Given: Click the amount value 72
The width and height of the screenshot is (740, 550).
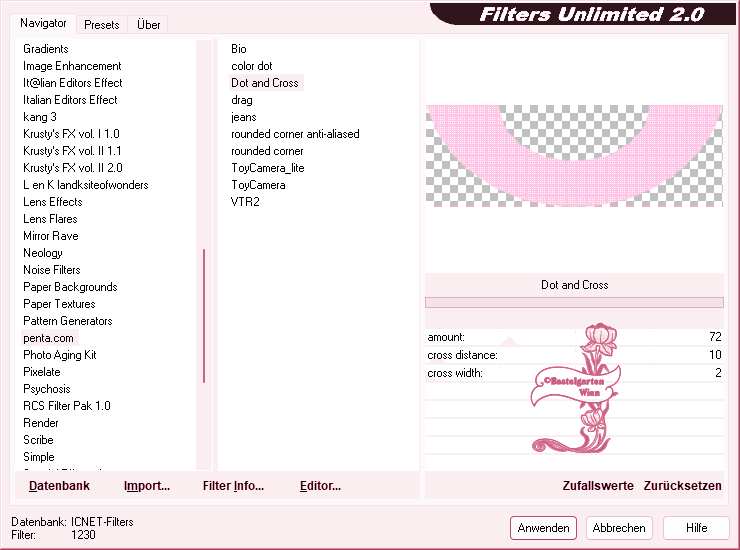Looking at the screenshot, I should pyautogui.click(x=715, y=337).
